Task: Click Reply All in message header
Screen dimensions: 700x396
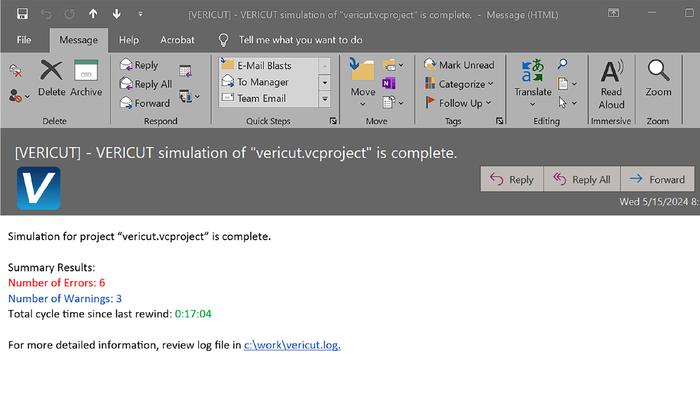Action: tap(582, 179)
